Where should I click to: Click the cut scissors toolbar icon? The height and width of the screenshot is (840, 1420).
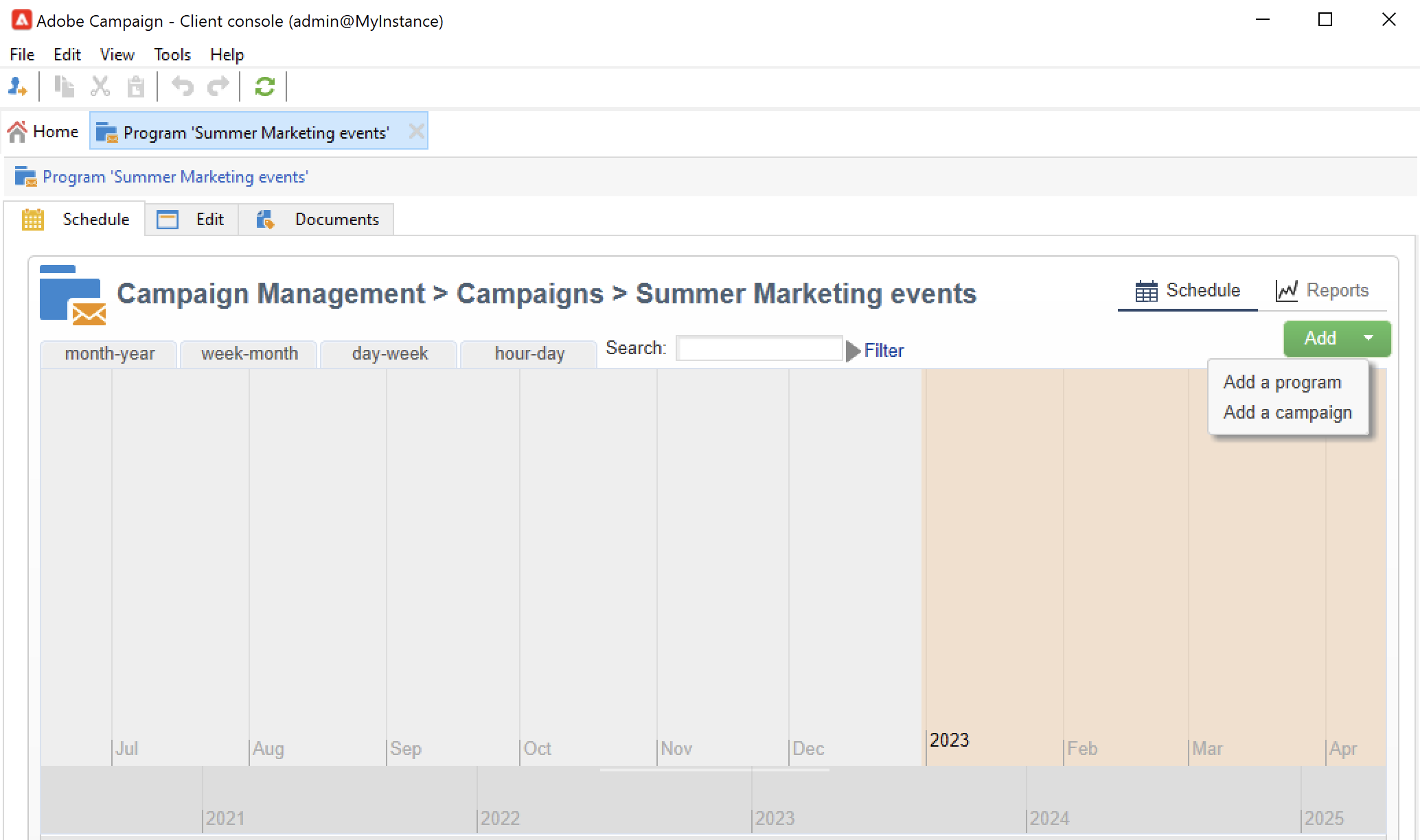[x=100, y=86]
